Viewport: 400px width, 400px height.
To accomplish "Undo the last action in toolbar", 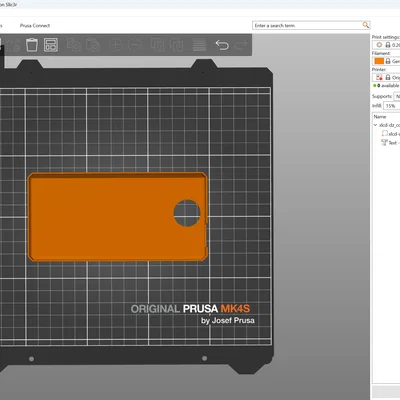I will tap(222, 45).
